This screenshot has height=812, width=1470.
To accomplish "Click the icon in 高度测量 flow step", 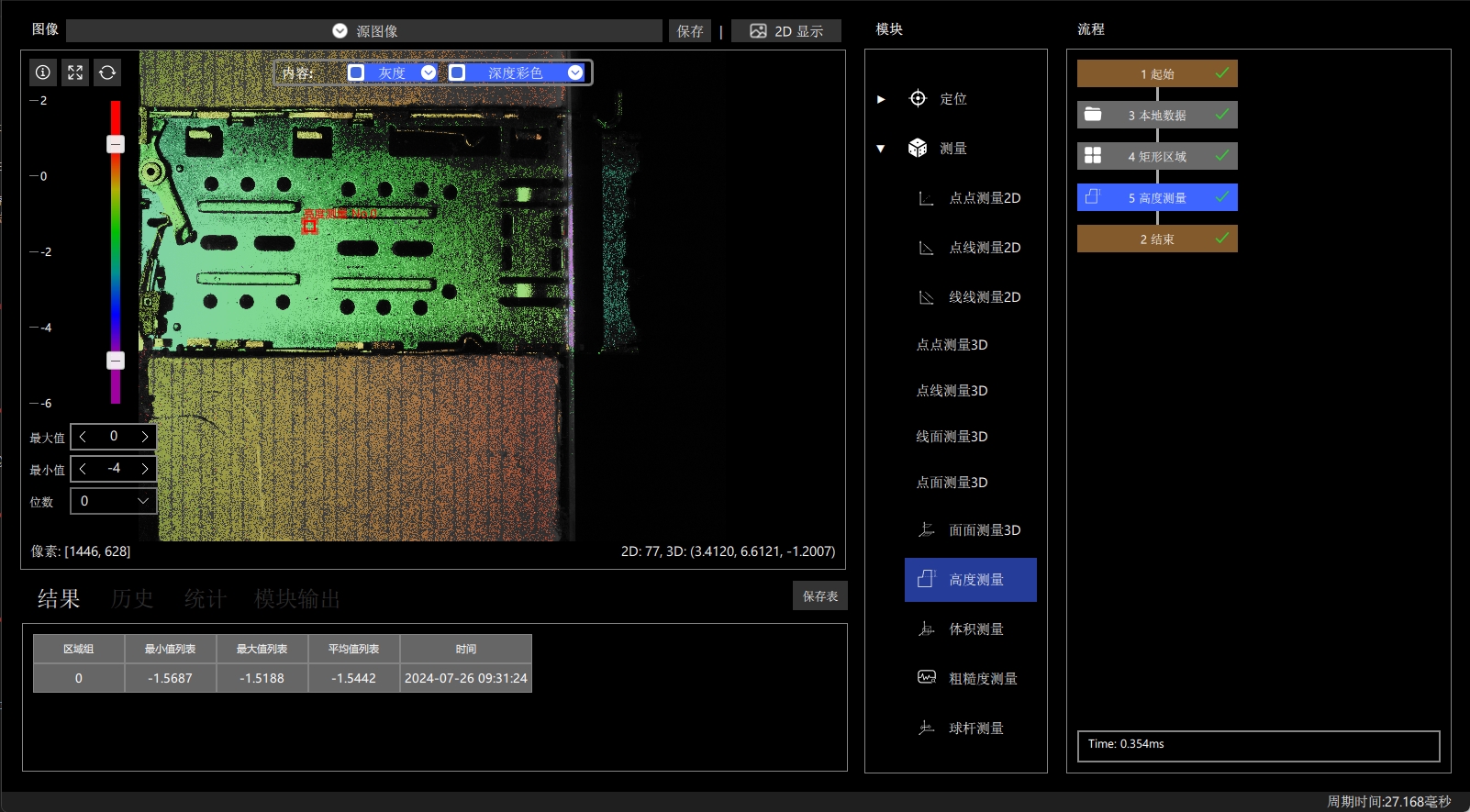I will 1093,196.
